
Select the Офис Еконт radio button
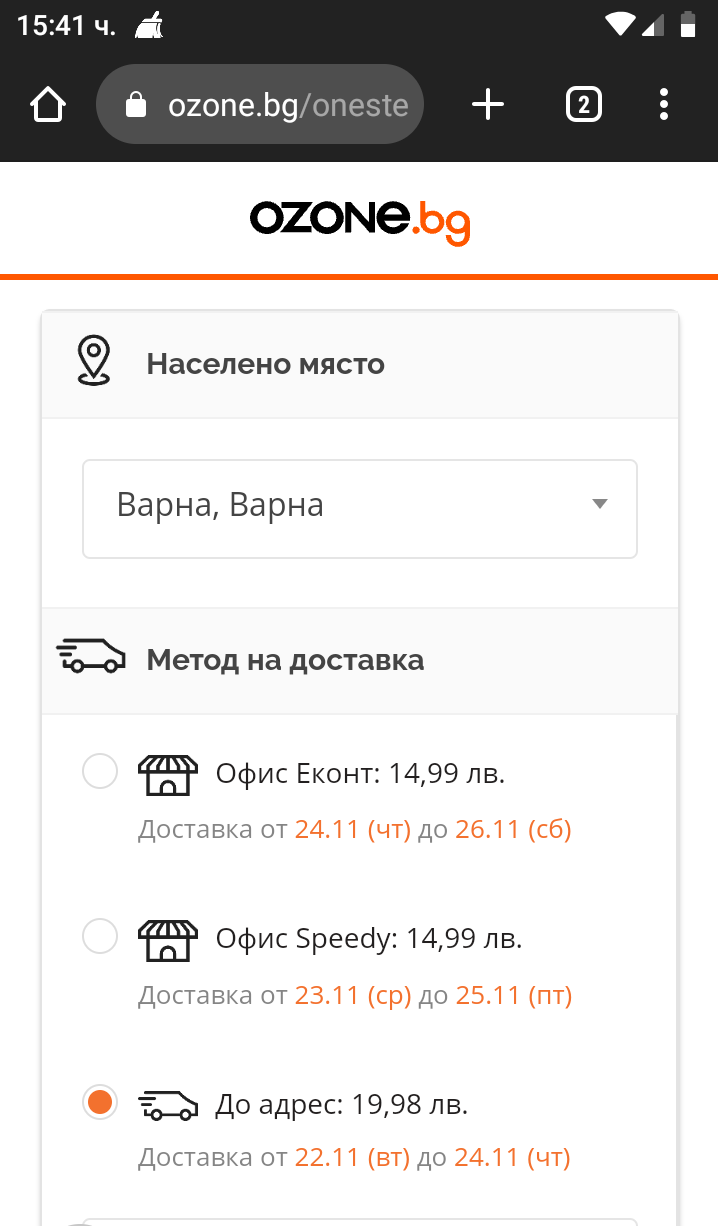point(100,772)
